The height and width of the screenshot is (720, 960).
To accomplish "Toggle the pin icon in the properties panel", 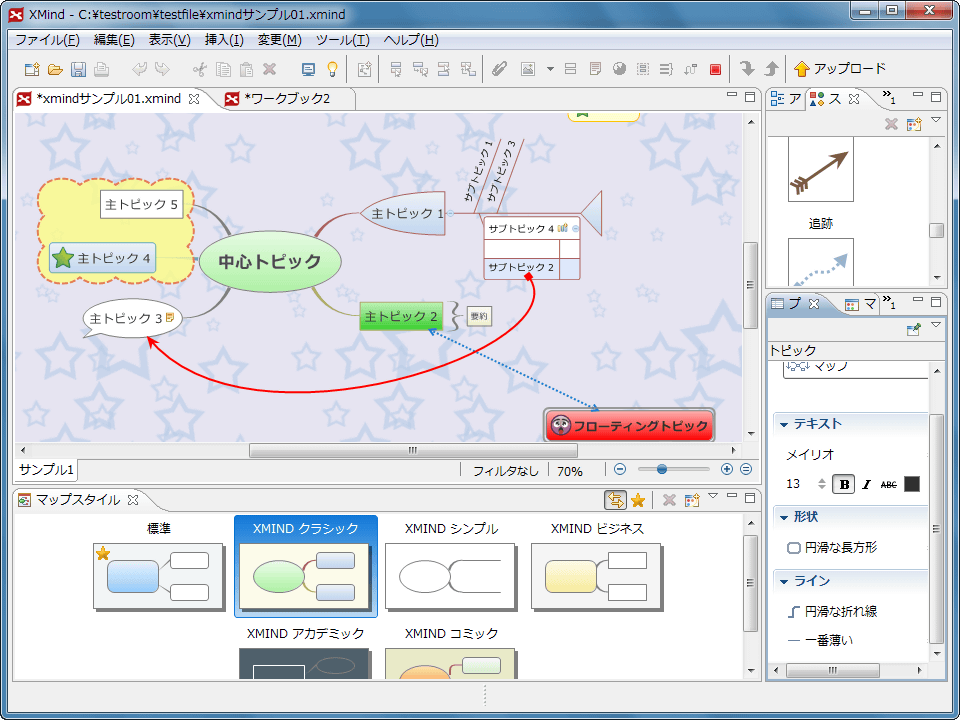I will pos(913,329).
